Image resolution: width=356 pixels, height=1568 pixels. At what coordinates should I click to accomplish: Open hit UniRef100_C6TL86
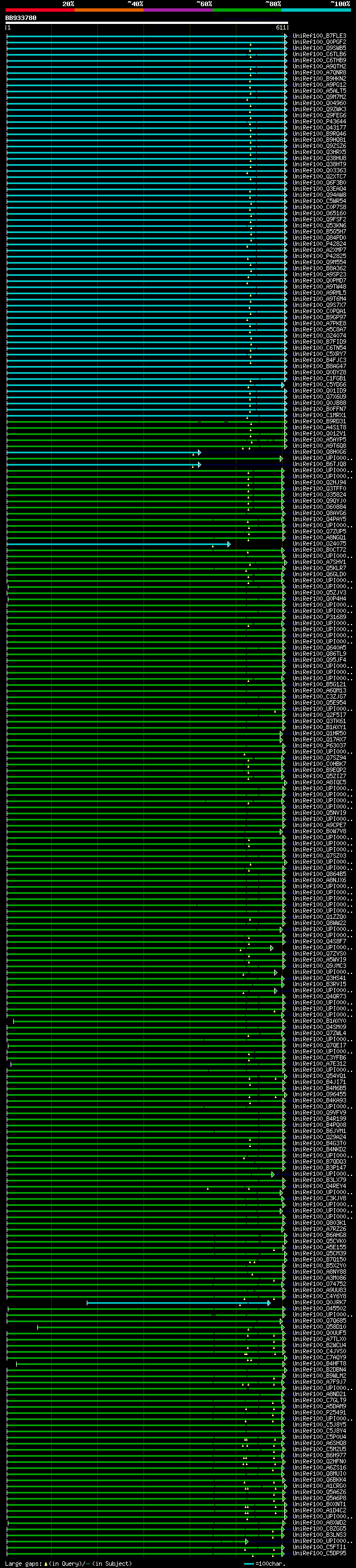(x=319, y=55)
